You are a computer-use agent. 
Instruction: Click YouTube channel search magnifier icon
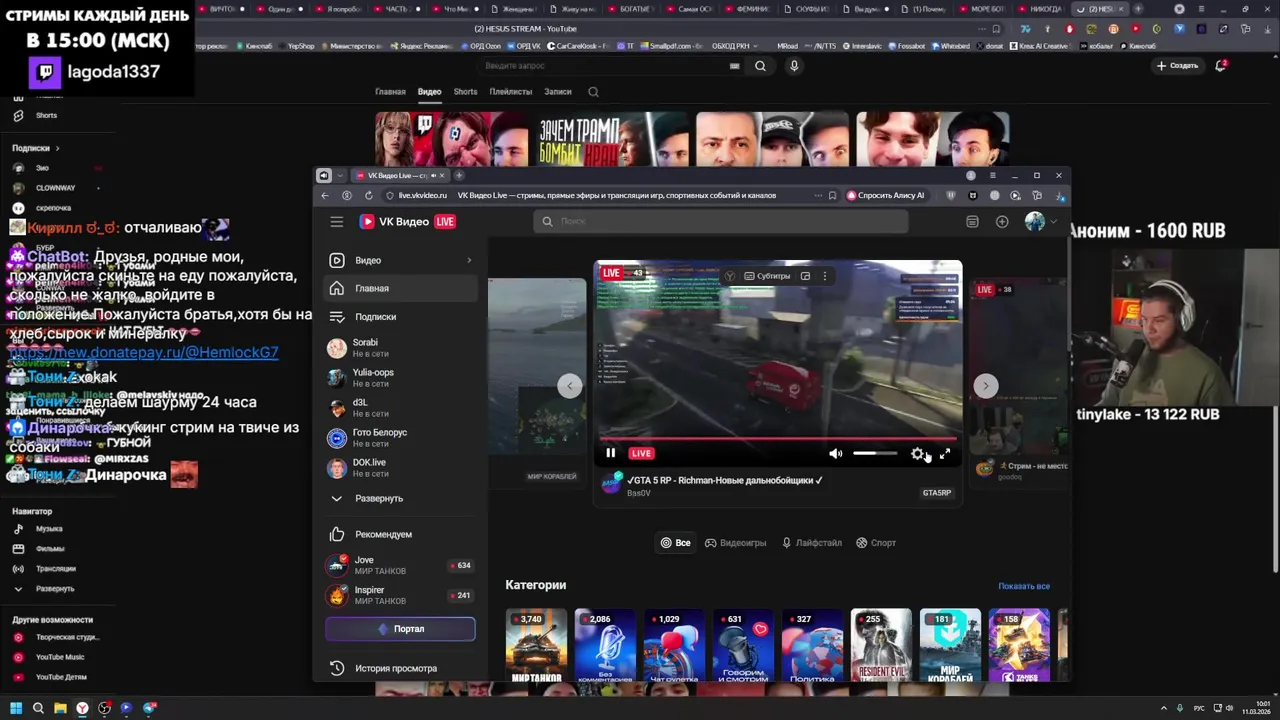pos(593,92)
